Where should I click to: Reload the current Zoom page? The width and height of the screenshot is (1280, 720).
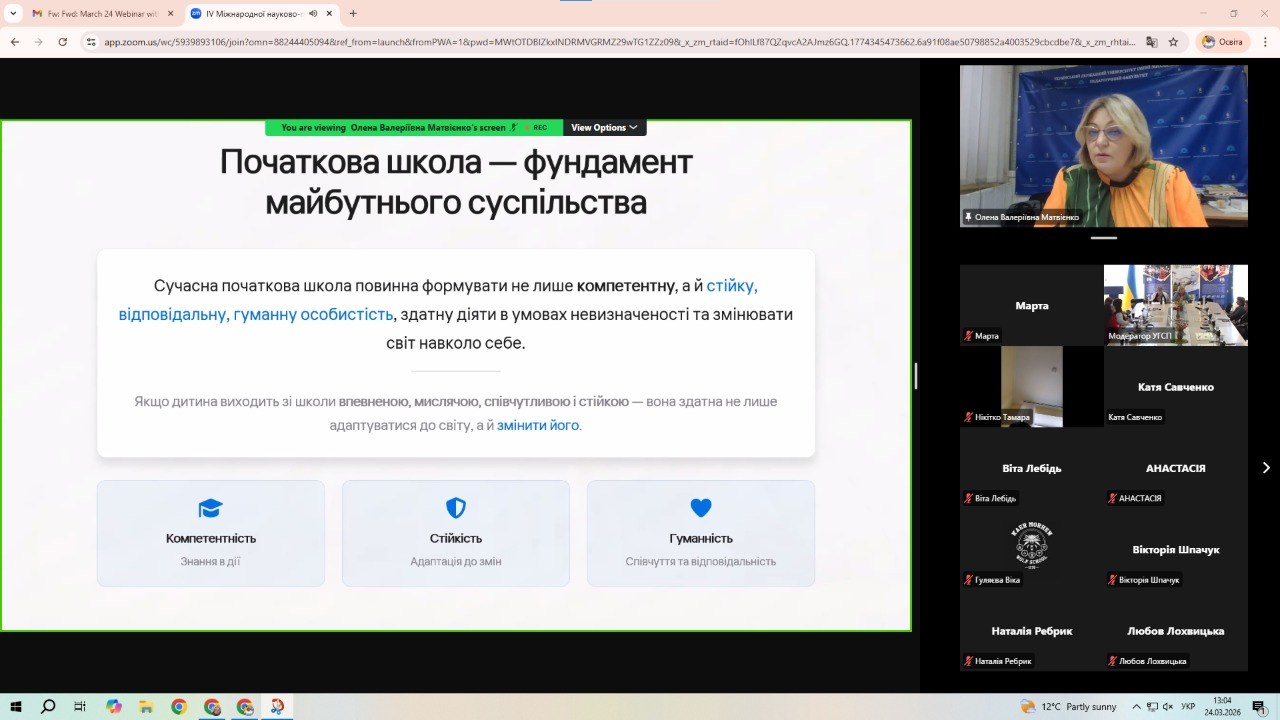[x=61, y=41]
